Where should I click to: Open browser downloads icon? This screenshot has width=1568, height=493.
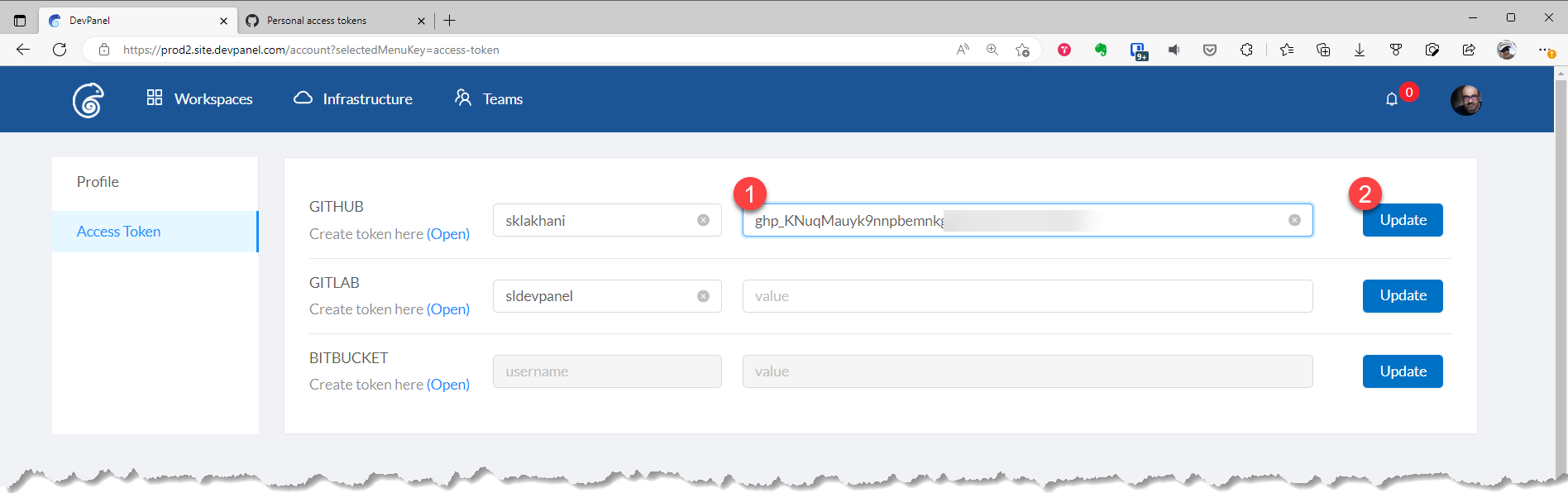point(1359,50)
